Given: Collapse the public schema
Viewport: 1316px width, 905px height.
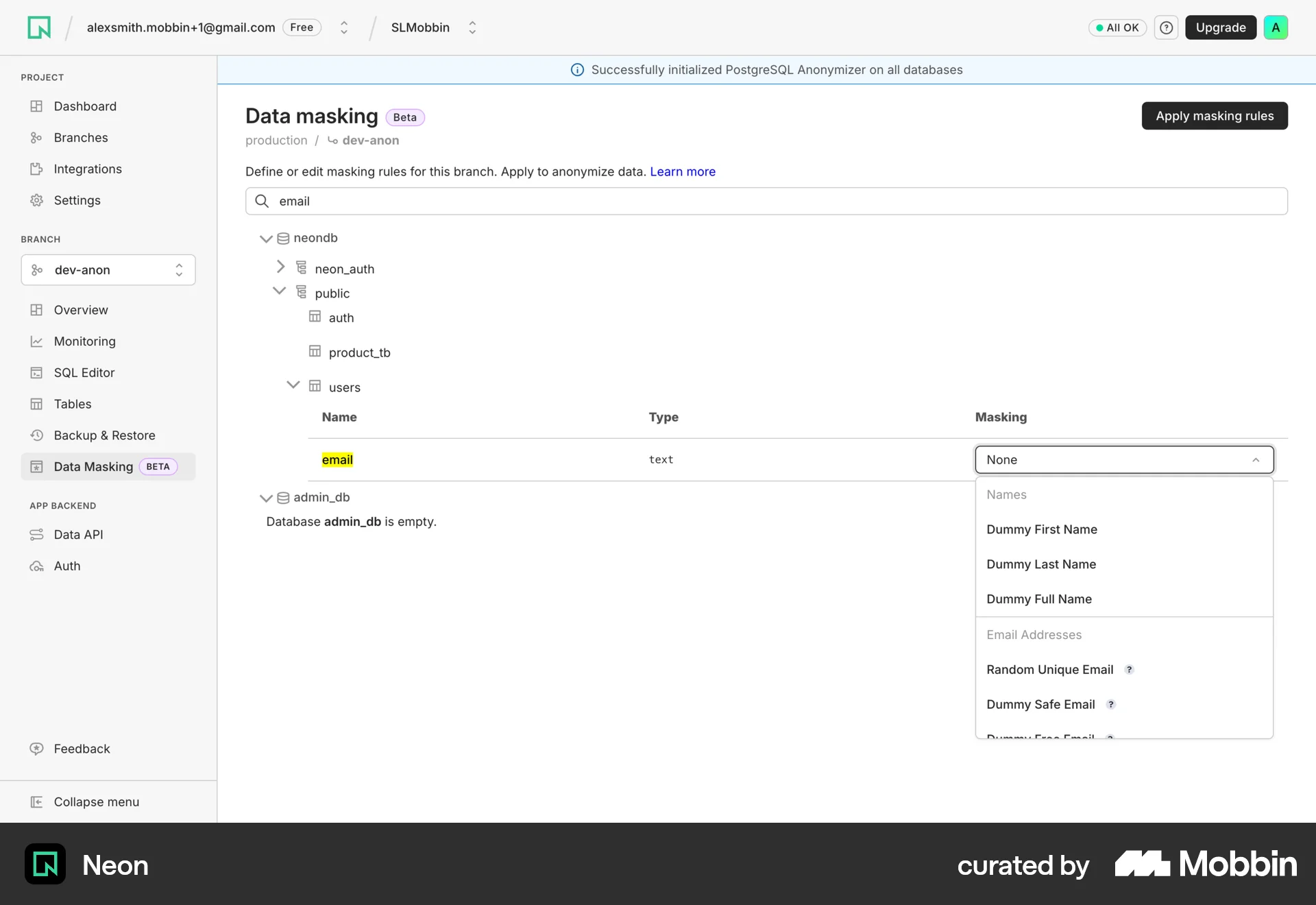Looking at the screenshot, I should 279,291.
